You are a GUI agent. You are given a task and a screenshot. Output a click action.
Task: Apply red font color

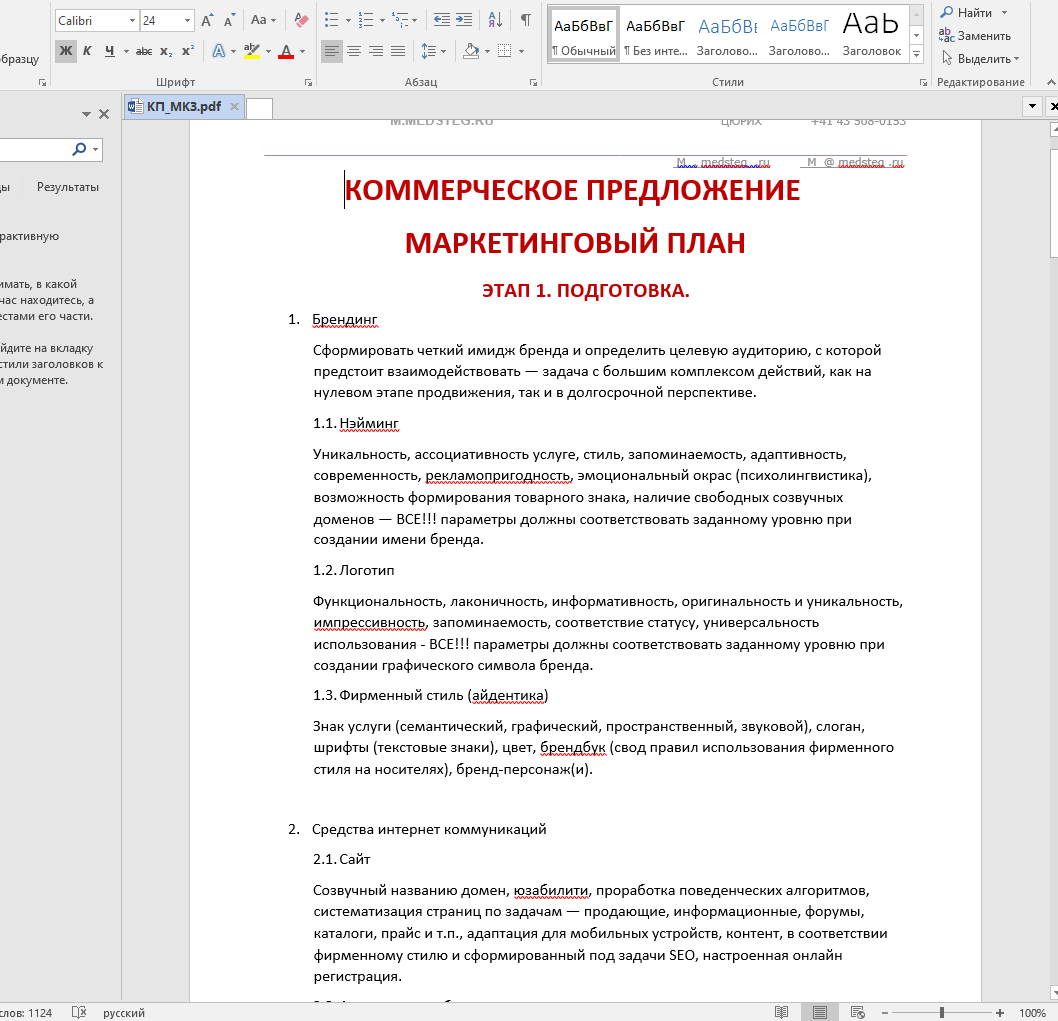pyautogui.click(x=286, y=51)
